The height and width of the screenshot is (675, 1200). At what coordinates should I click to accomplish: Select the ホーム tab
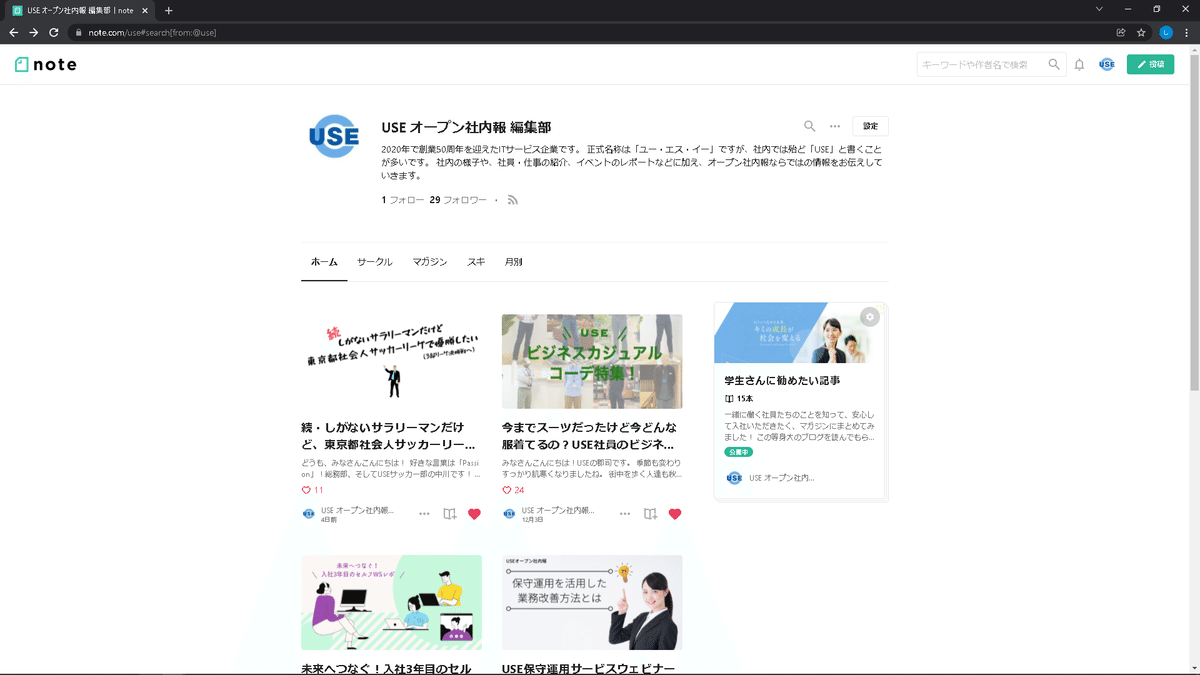point(324,262)
